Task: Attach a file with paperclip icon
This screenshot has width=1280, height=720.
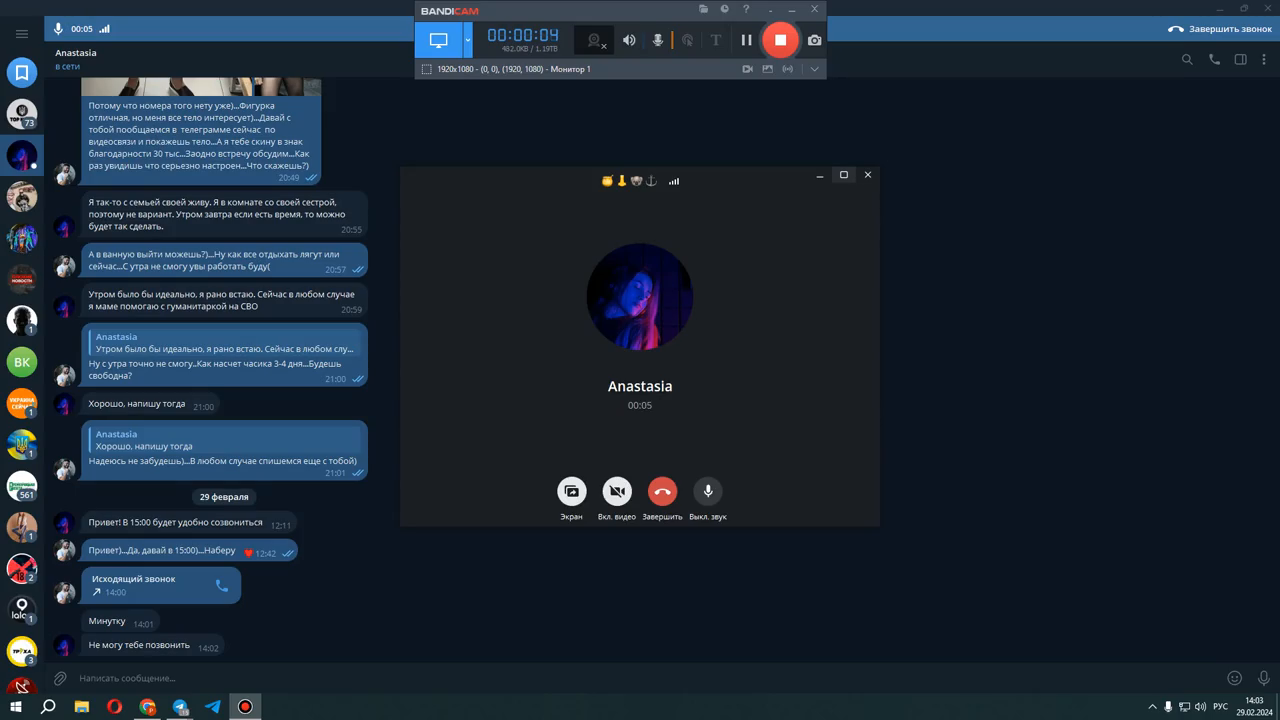Action: pos(60,678)
